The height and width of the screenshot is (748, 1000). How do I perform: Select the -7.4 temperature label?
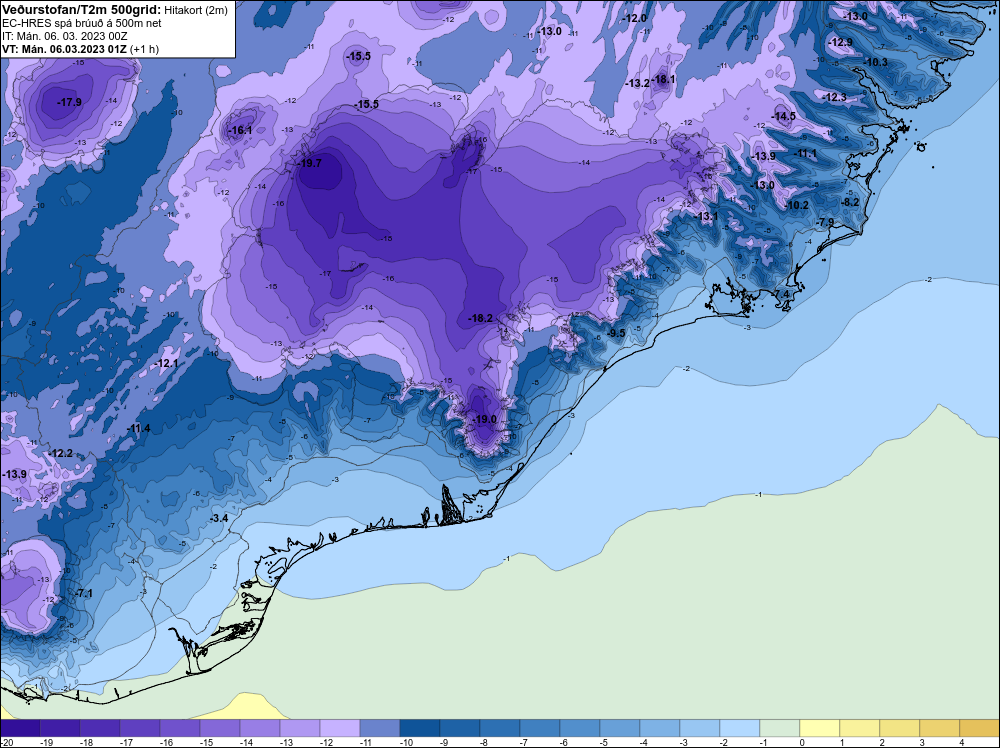click(x=782, y=293)
